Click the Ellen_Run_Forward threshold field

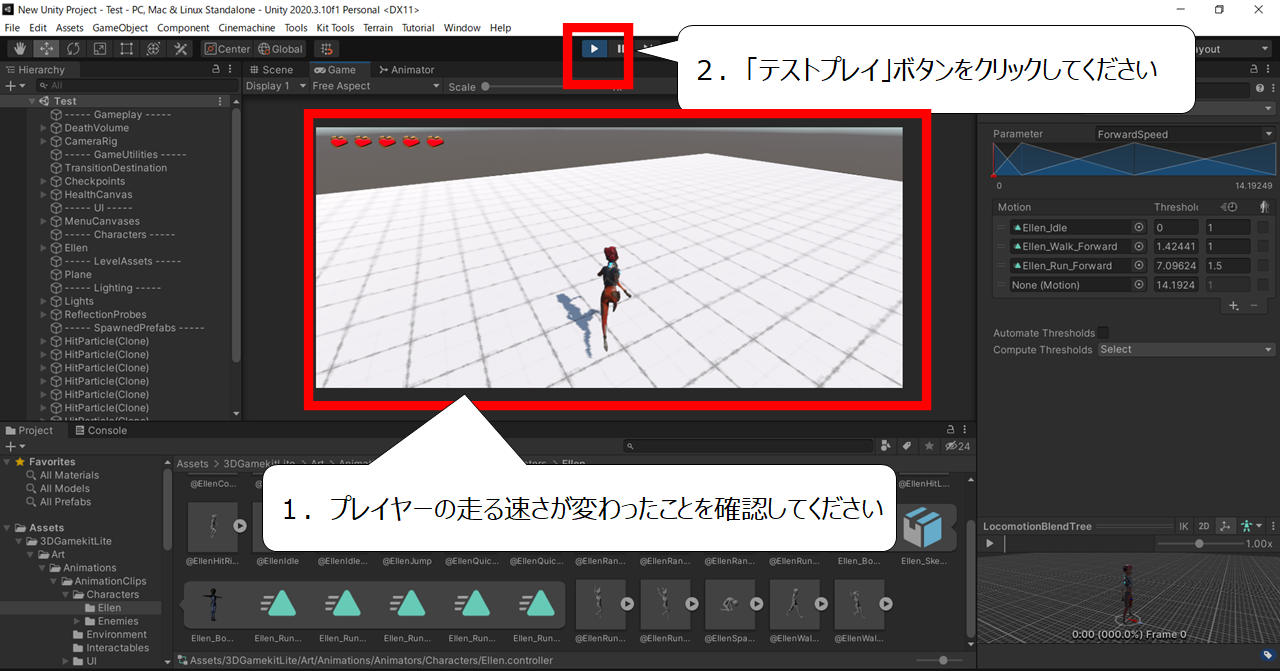[1177, 266]
